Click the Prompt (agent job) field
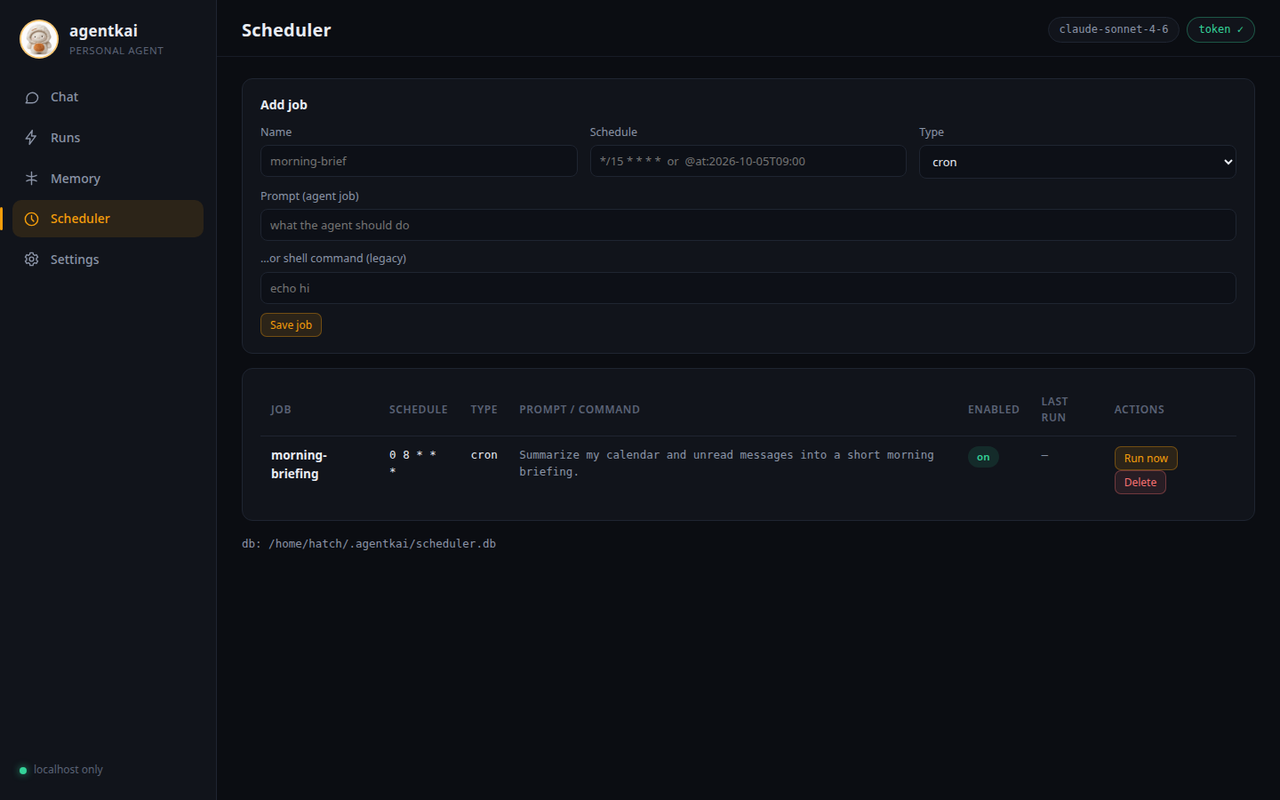The image size is (1280, 800). coord(748,225)
